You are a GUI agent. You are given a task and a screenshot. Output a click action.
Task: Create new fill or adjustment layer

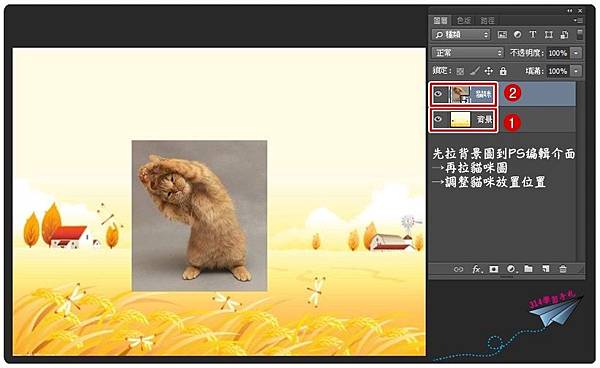(x=511, y=269)
